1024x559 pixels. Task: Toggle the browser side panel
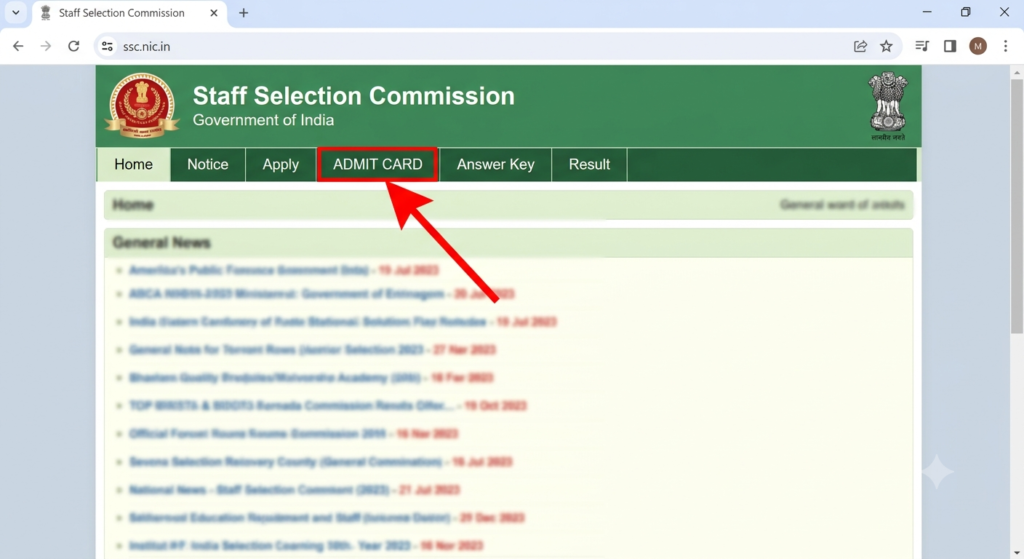[950, 46]
